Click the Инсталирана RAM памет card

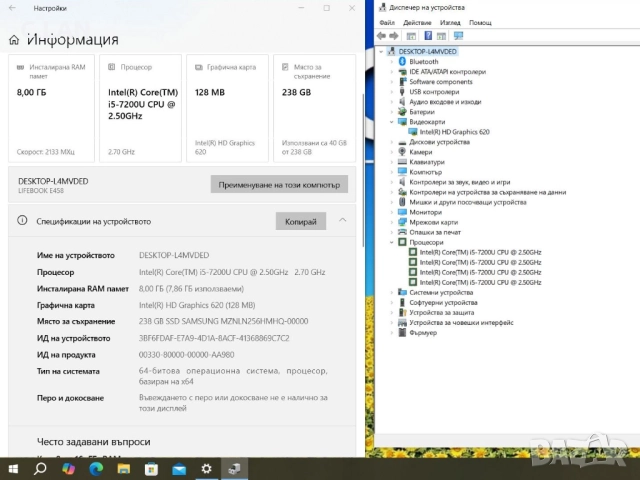tap(51, 109)
